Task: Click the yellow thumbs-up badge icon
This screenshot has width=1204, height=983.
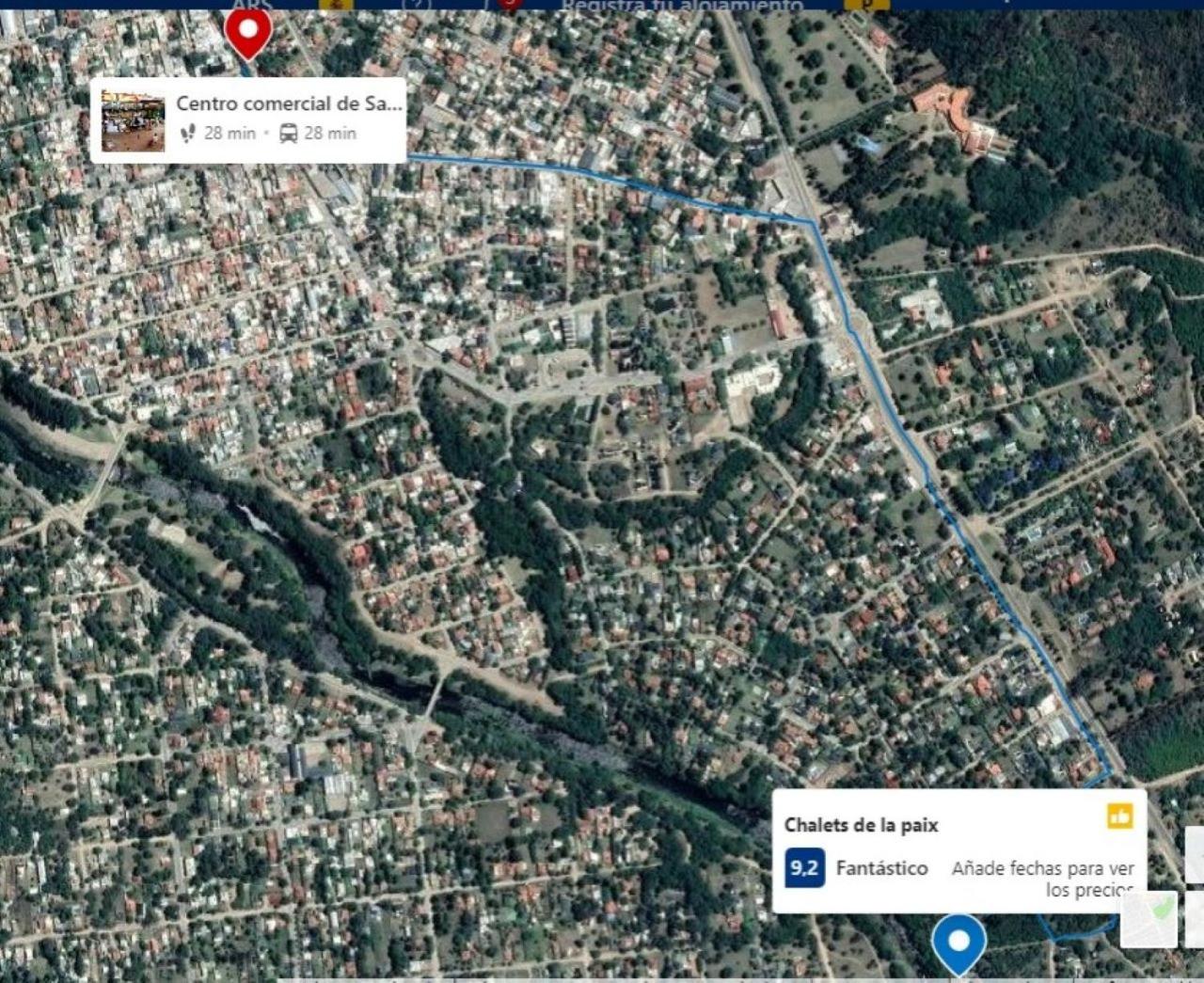Action: point(1119,816)
